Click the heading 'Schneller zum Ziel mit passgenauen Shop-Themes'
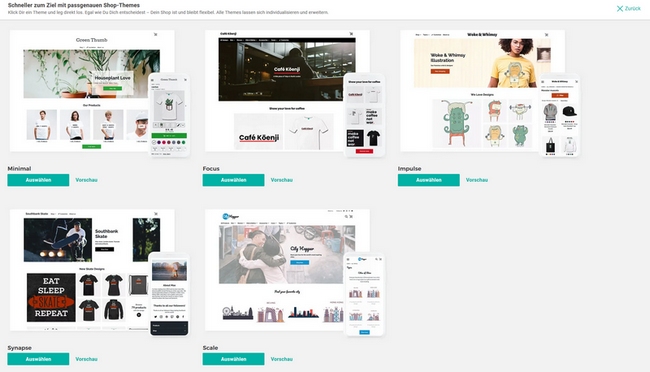Image resolution: width=650 pixels, height=372 pixels. tap(74, 5)
